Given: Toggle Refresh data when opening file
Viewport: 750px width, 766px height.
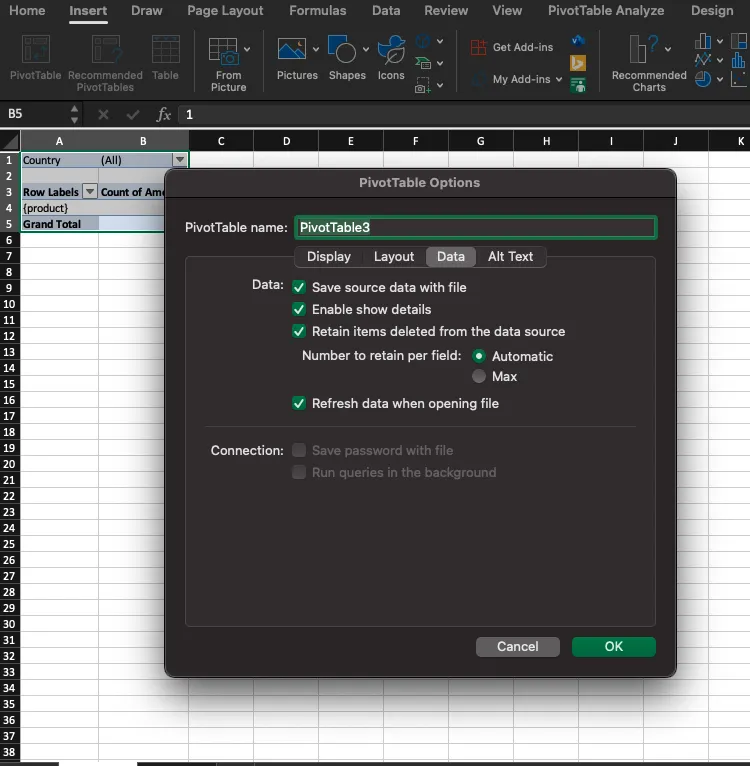Looking at the screenshot, I should (299, 404).
